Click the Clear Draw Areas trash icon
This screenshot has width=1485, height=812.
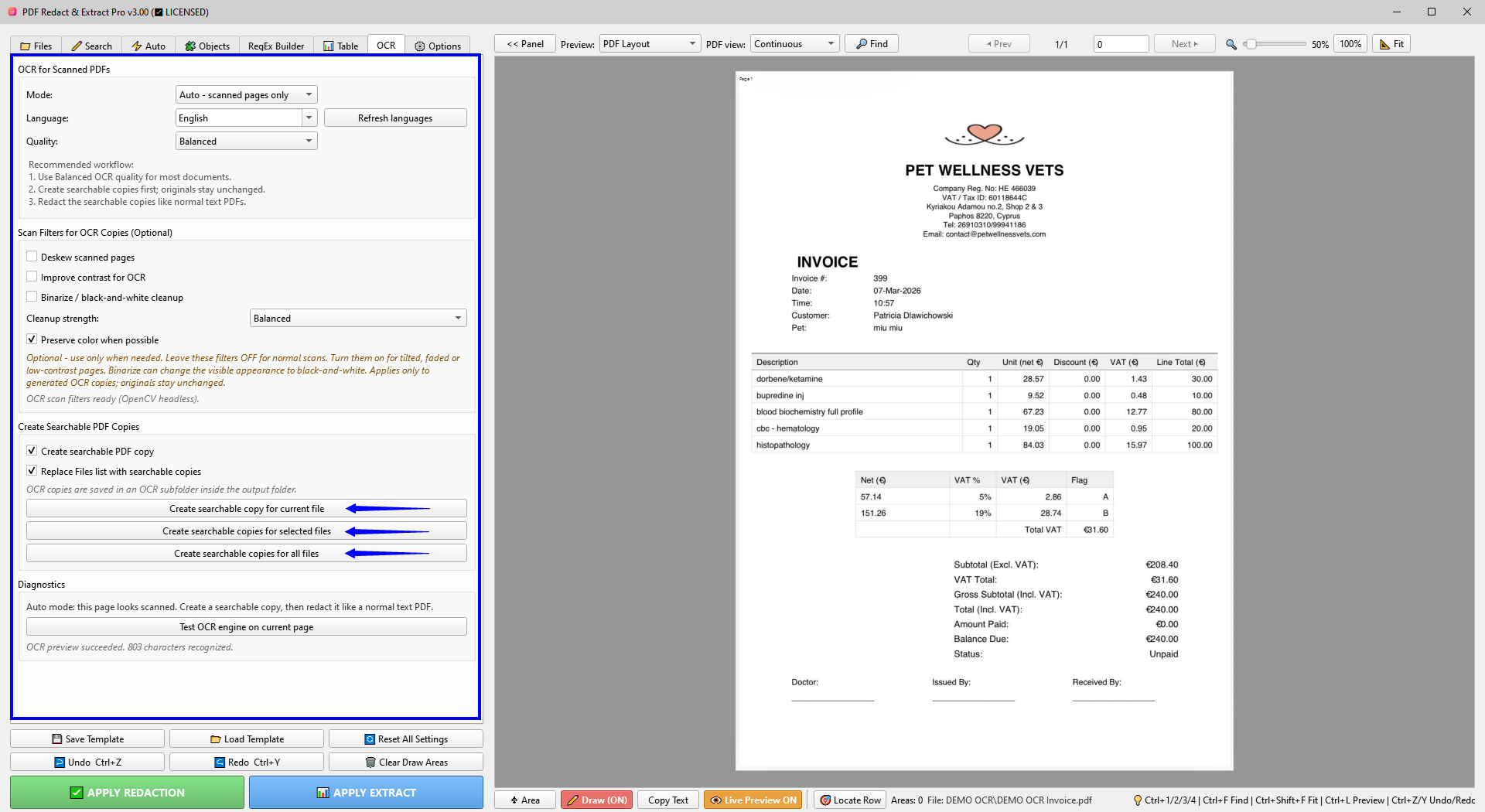[370, 763]
